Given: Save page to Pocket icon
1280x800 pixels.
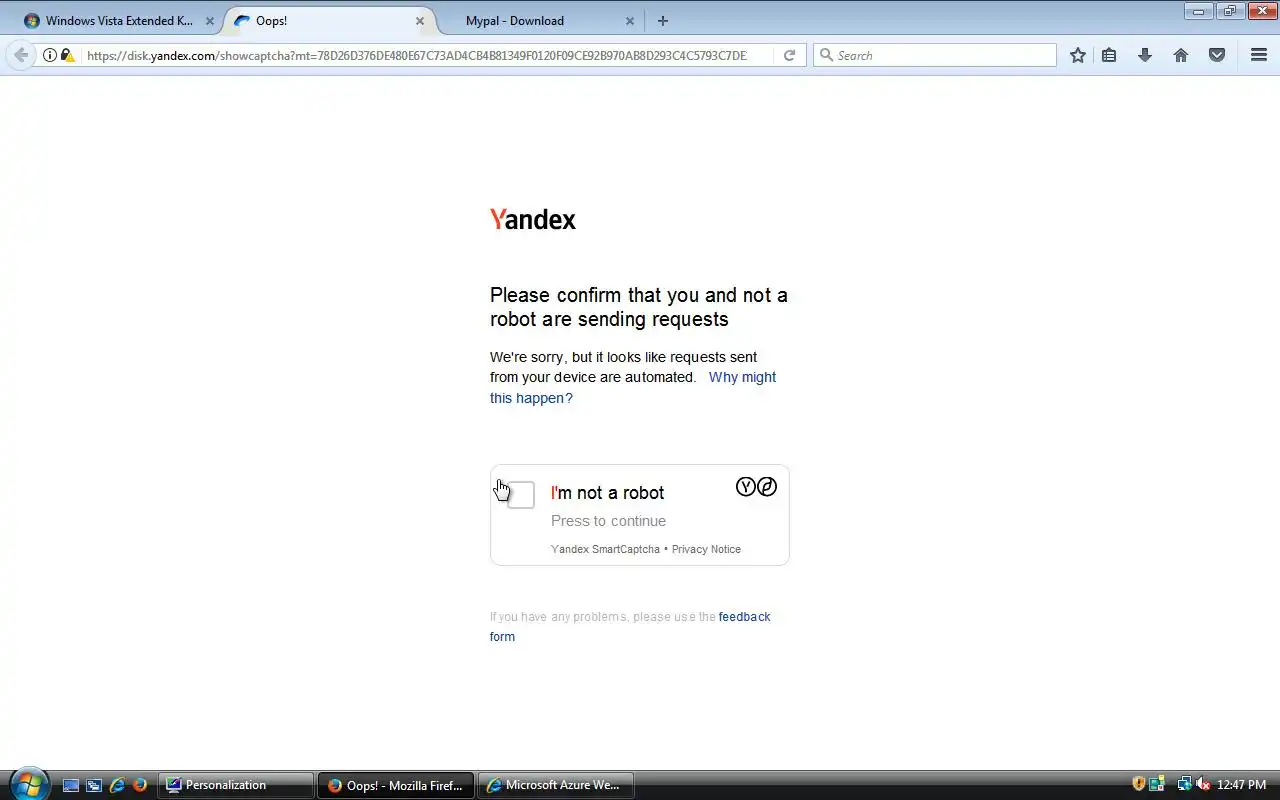Looking at the screenshot, I should click(x=1217, y=55).
